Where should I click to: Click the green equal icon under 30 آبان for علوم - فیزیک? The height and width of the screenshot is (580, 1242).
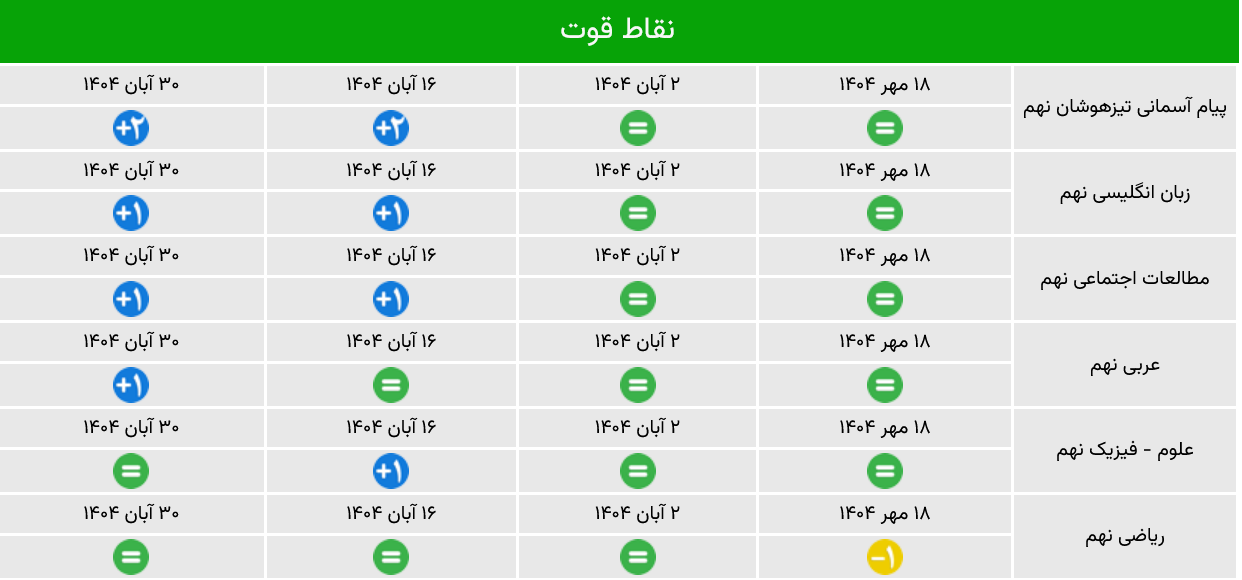[131, 471]
